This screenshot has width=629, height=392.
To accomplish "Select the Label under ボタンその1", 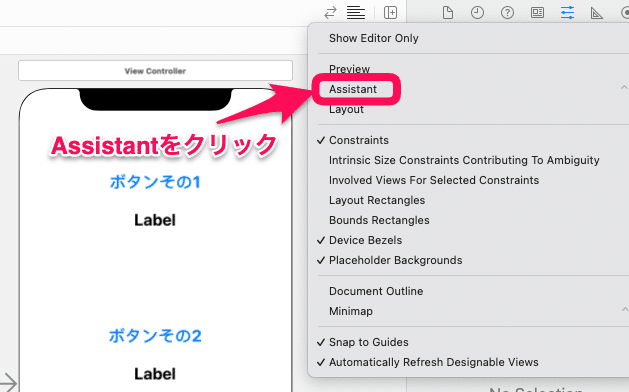I will pos(155,220).
